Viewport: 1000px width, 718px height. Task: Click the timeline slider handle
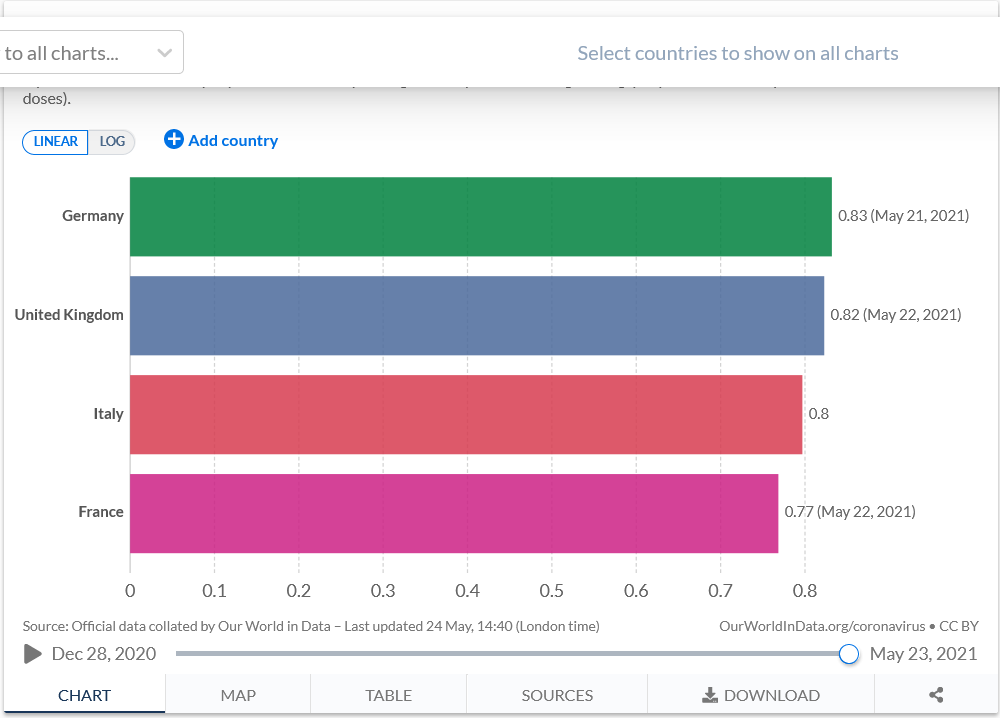pyautogui.click(x=849, y=654)
